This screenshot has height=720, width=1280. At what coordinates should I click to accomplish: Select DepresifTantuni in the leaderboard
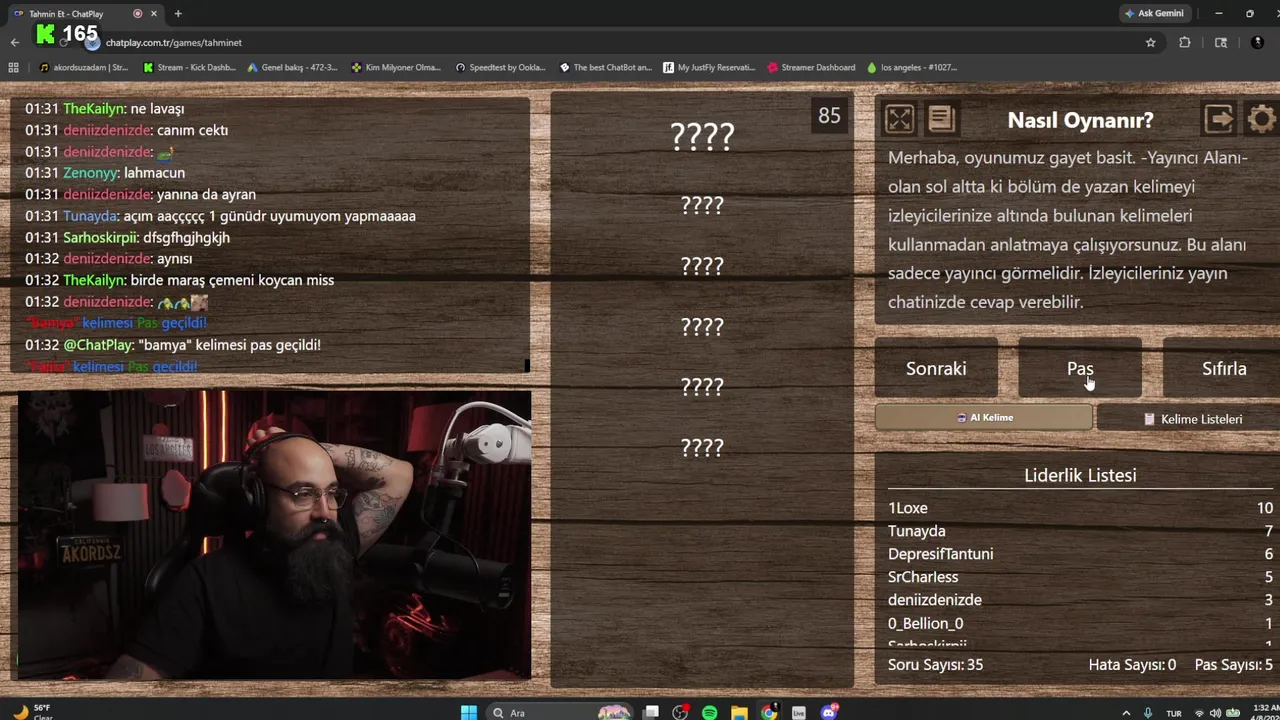(1080, 554)
